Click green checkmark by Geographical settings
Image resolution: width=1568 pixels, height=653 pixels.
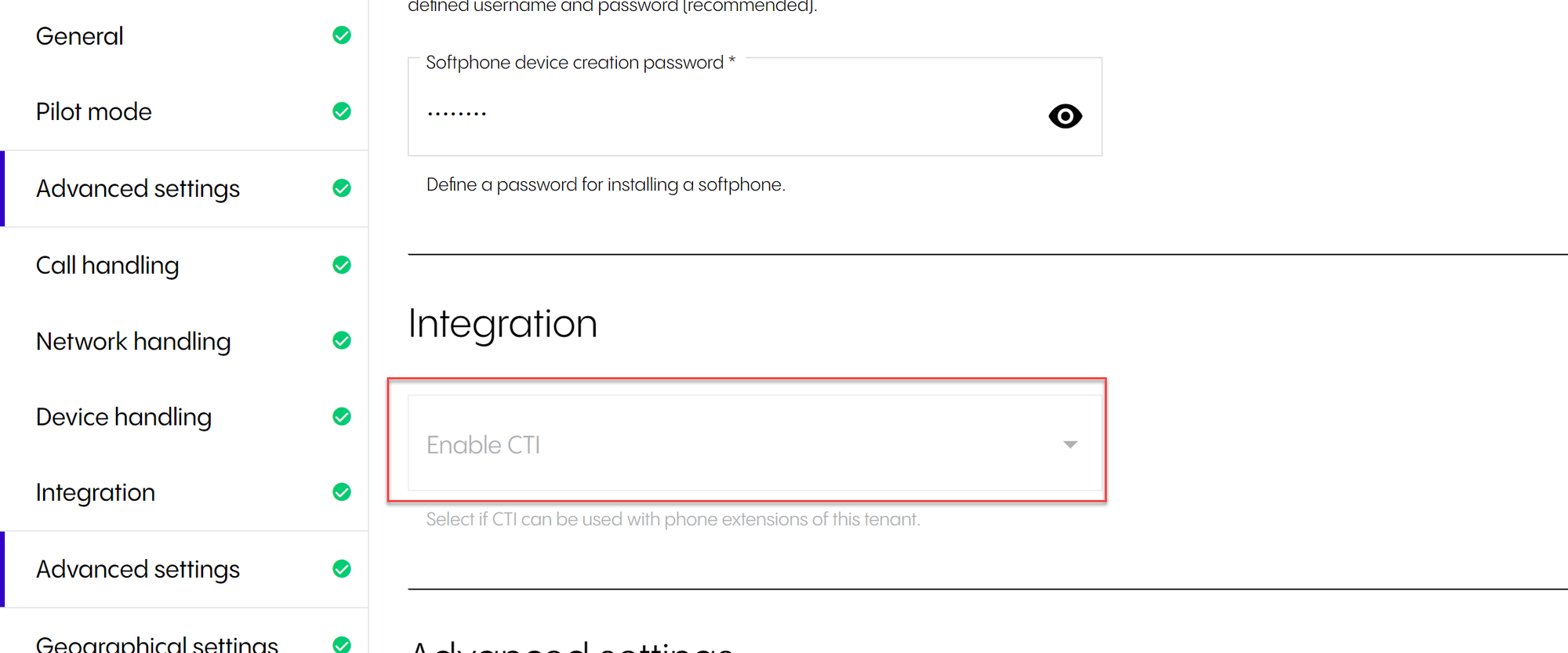(342, 644)
